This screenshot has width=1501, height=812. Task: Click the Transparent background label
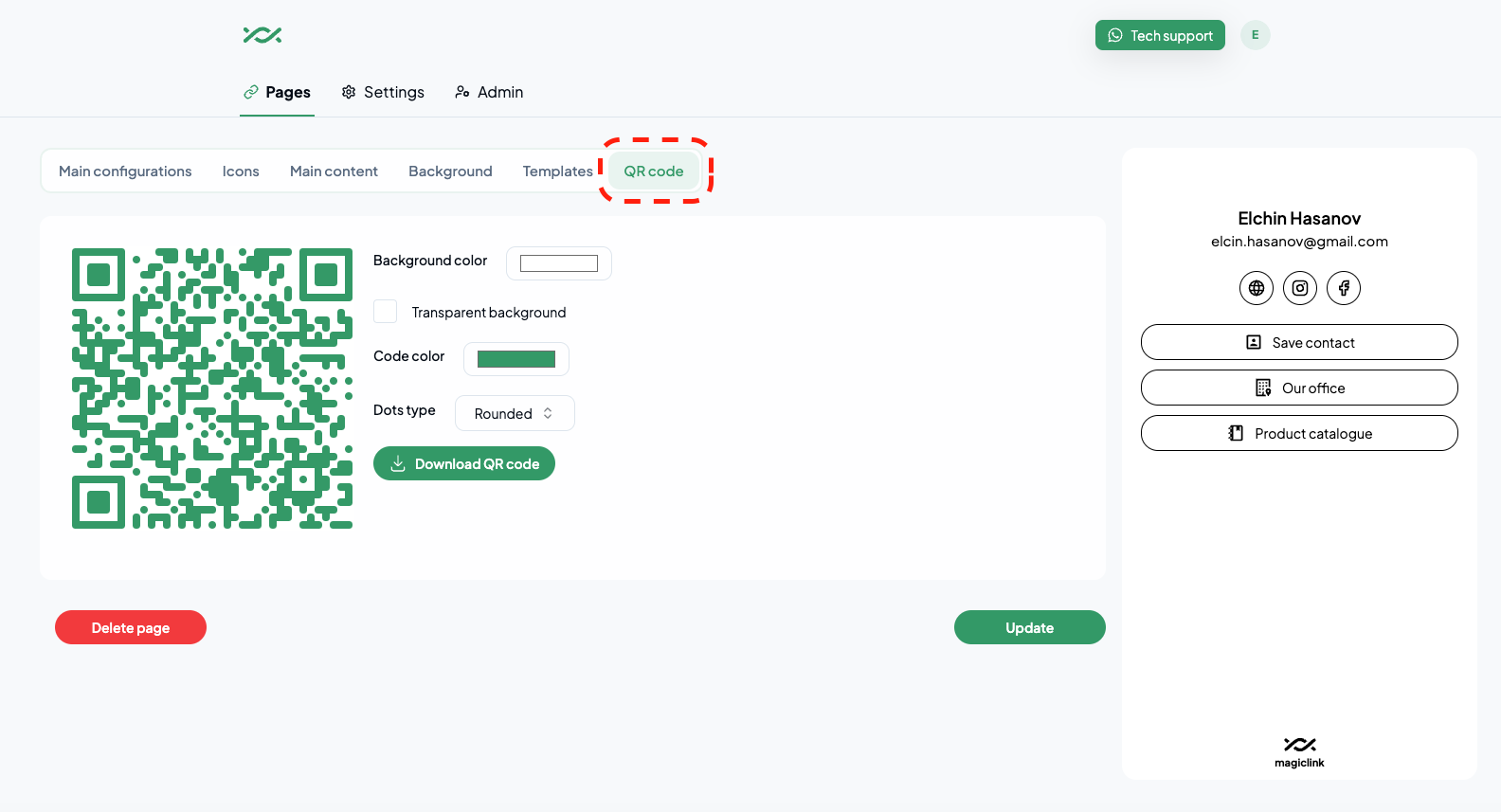489,313
